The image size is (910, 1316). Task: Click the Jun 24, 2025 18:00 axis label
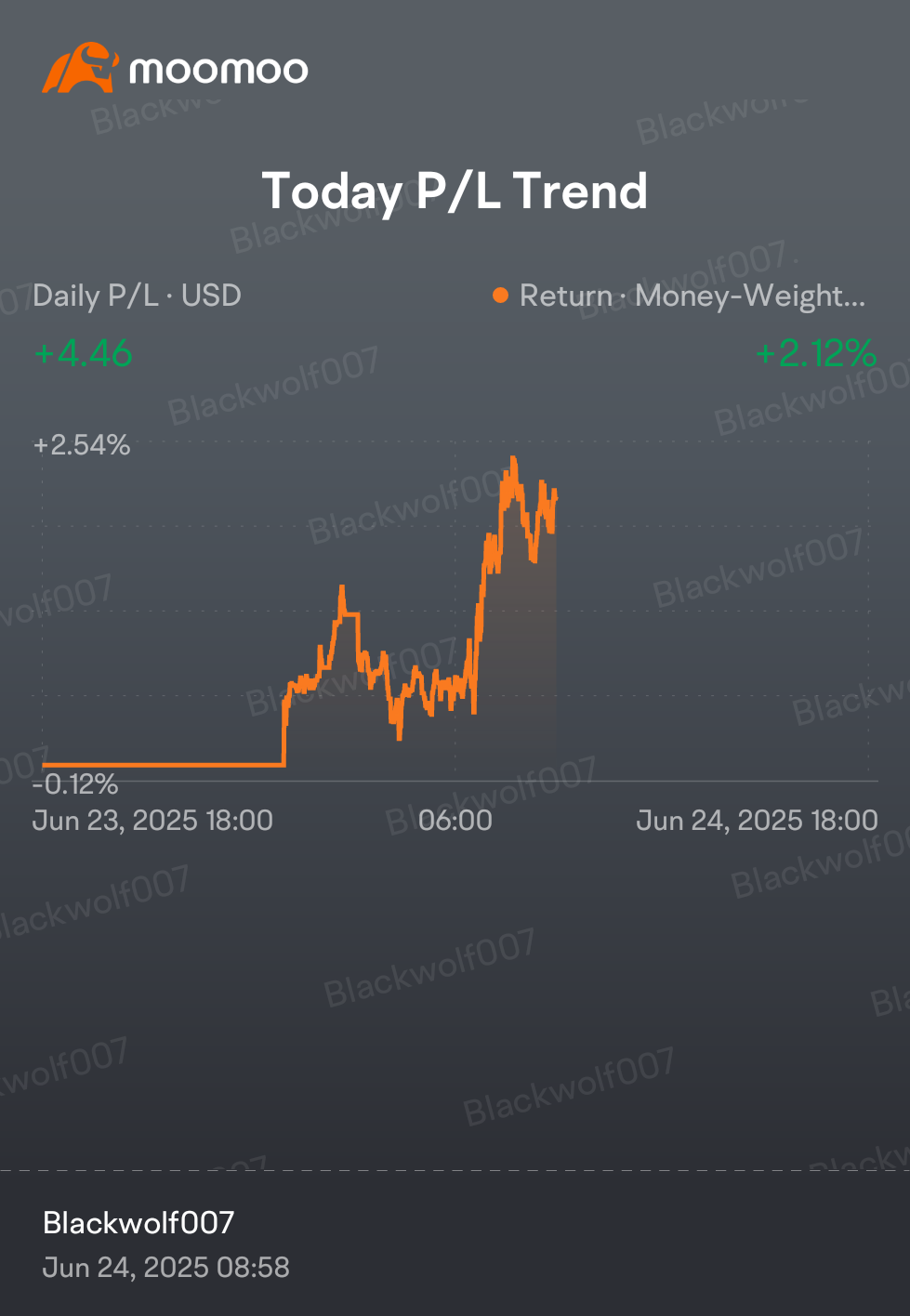point(757,821)
